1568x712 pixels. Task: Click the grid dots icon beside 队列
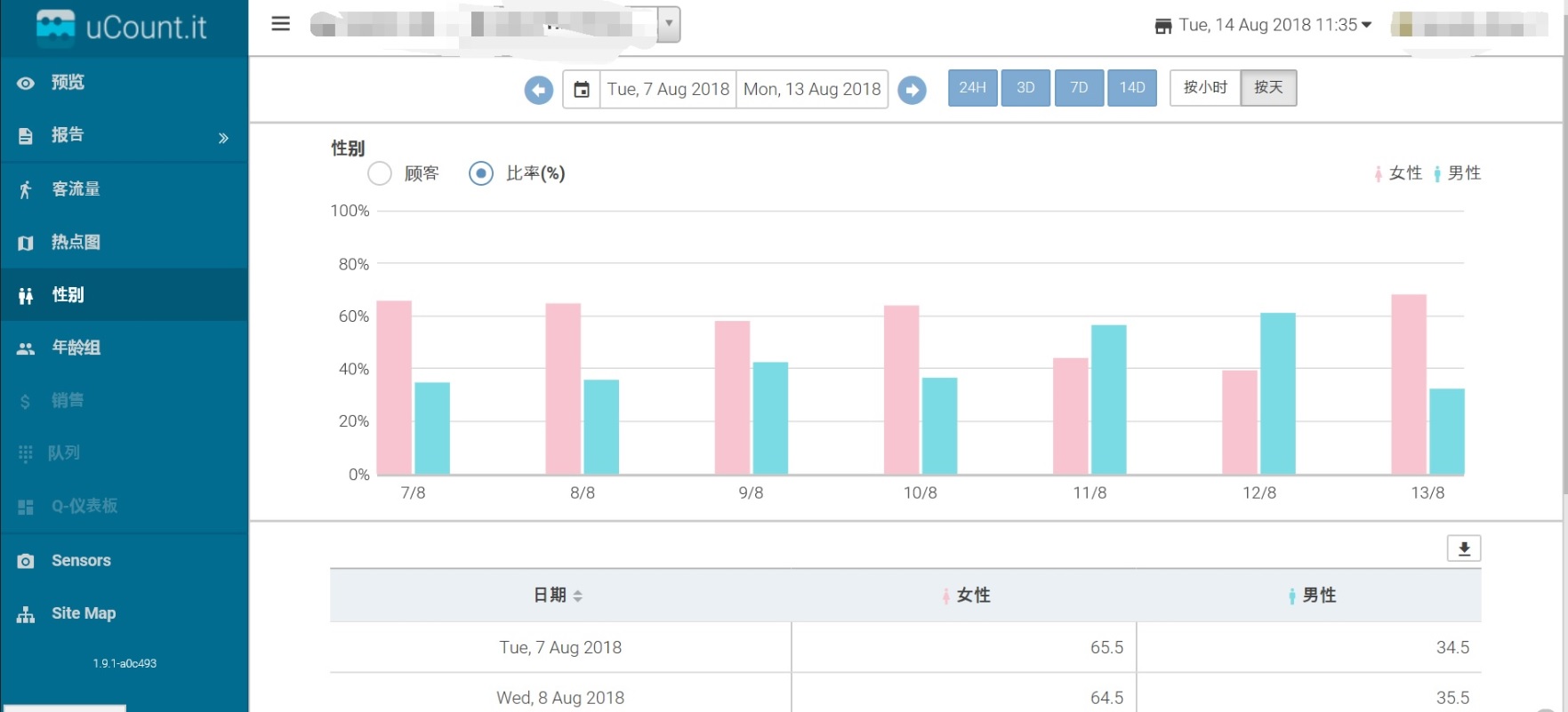26,453
